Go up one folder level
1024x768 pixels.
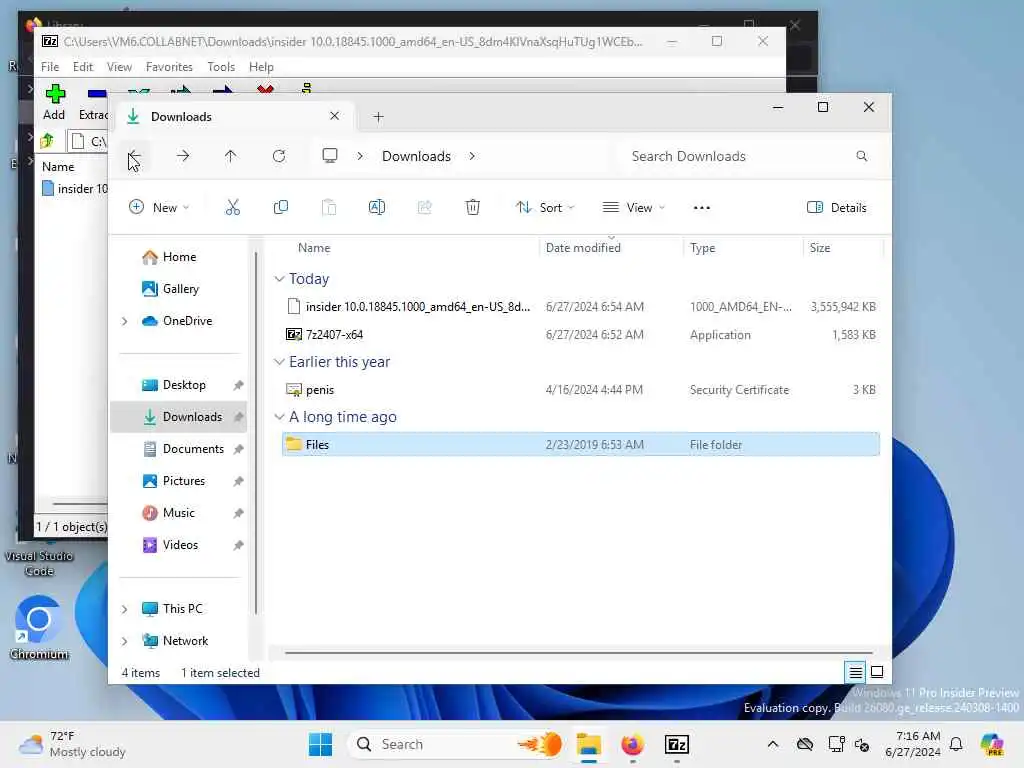pyautogui.click(x=231, y=156)
